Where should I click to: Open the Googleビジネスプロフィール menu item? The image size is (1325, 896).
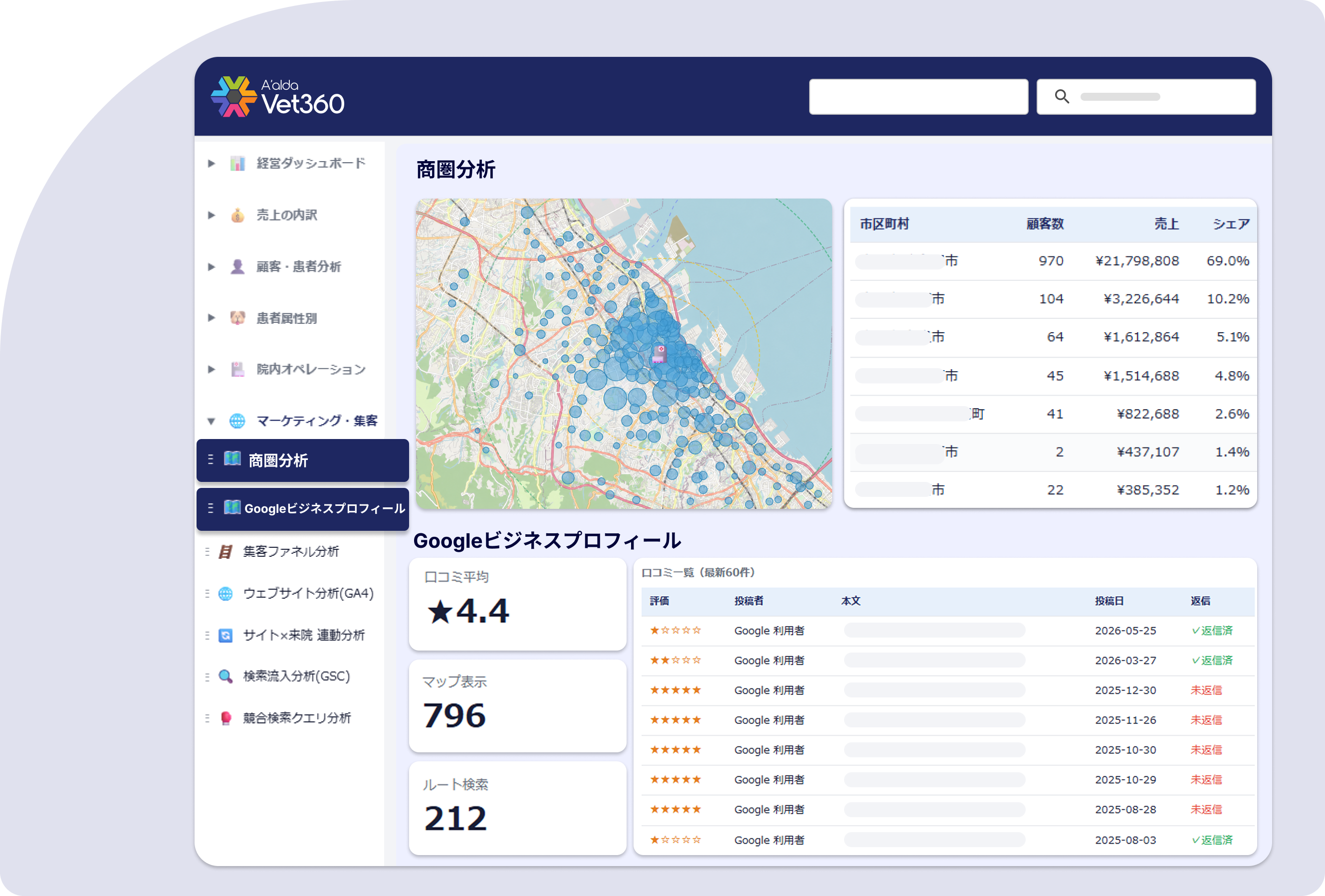point(303,508)
